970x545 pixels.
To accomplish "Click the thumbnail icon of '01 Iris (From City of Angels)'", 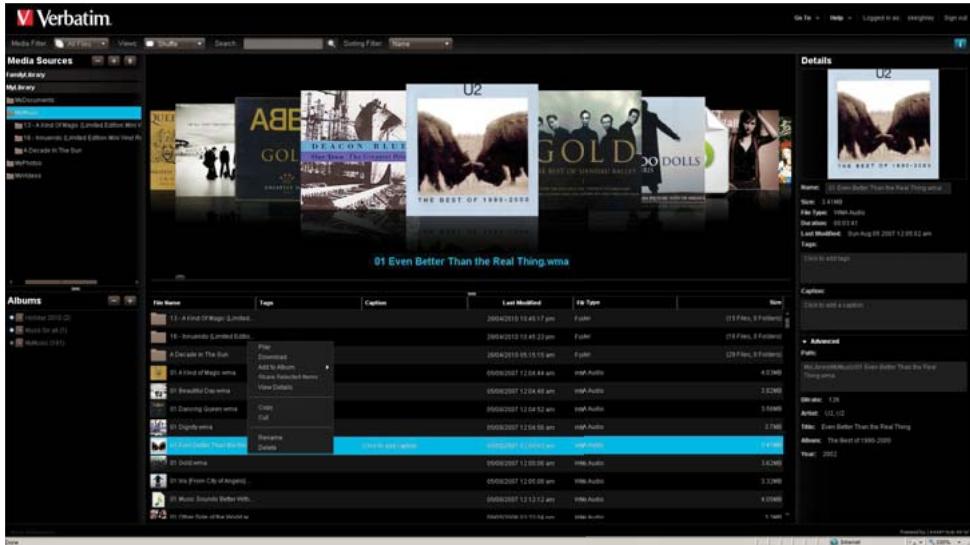I will tap(158, 481).
